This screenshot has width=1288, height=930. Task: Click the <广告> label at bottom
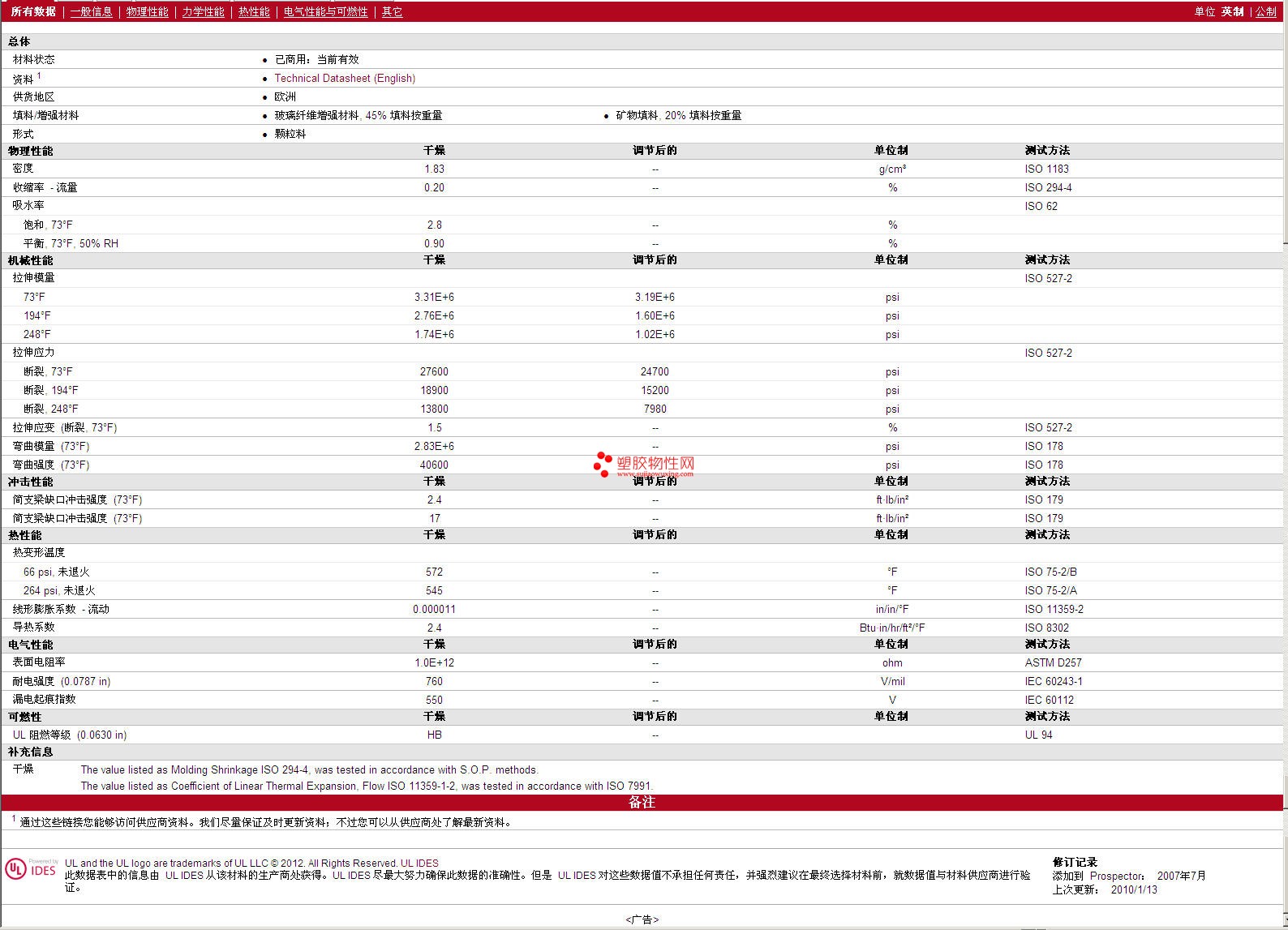click(642, 919)
